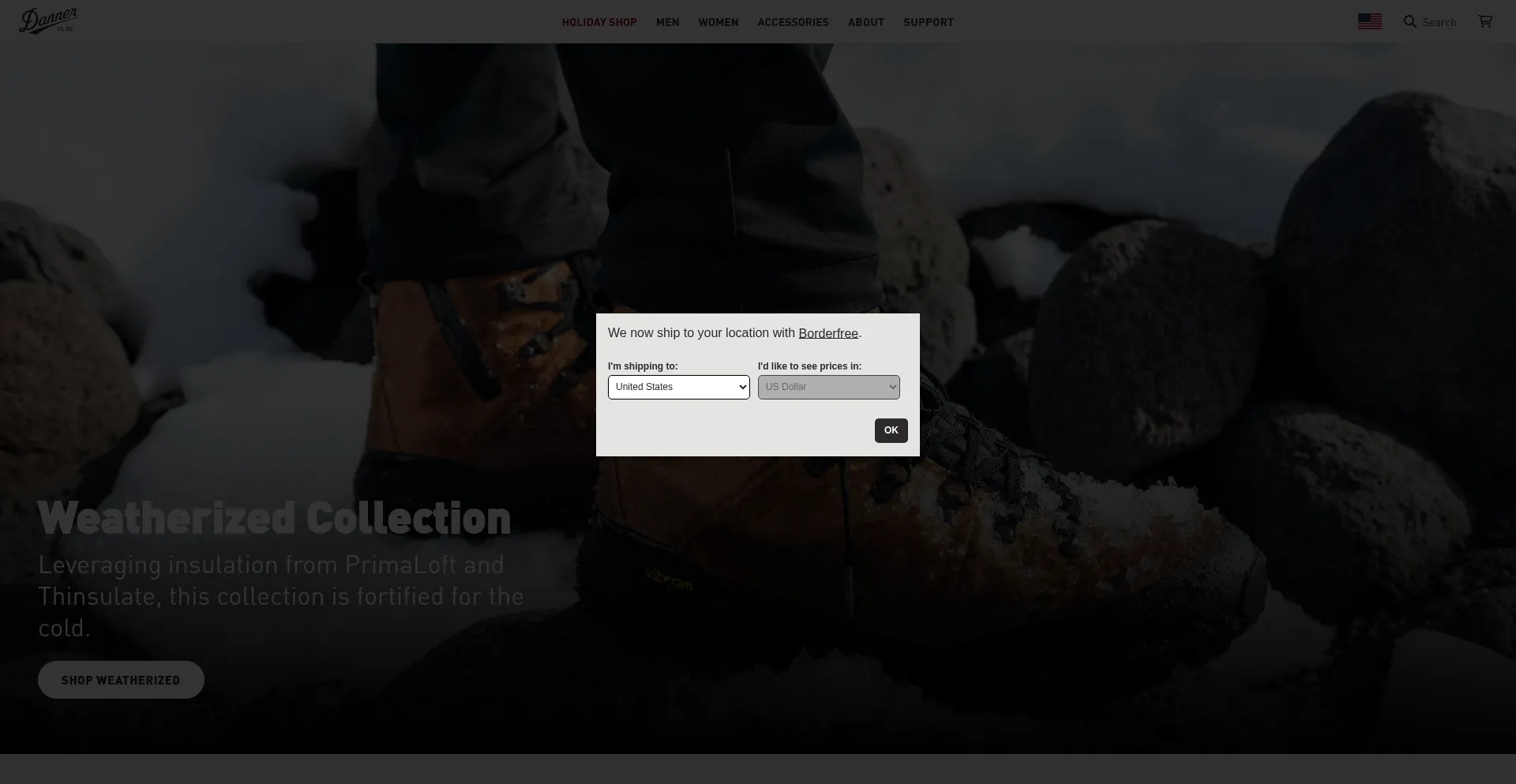Expand the US Dollar currency dropdown
Image resolution: width=1516 pixels, height=784 pixels.
click(x=828, y=387)
